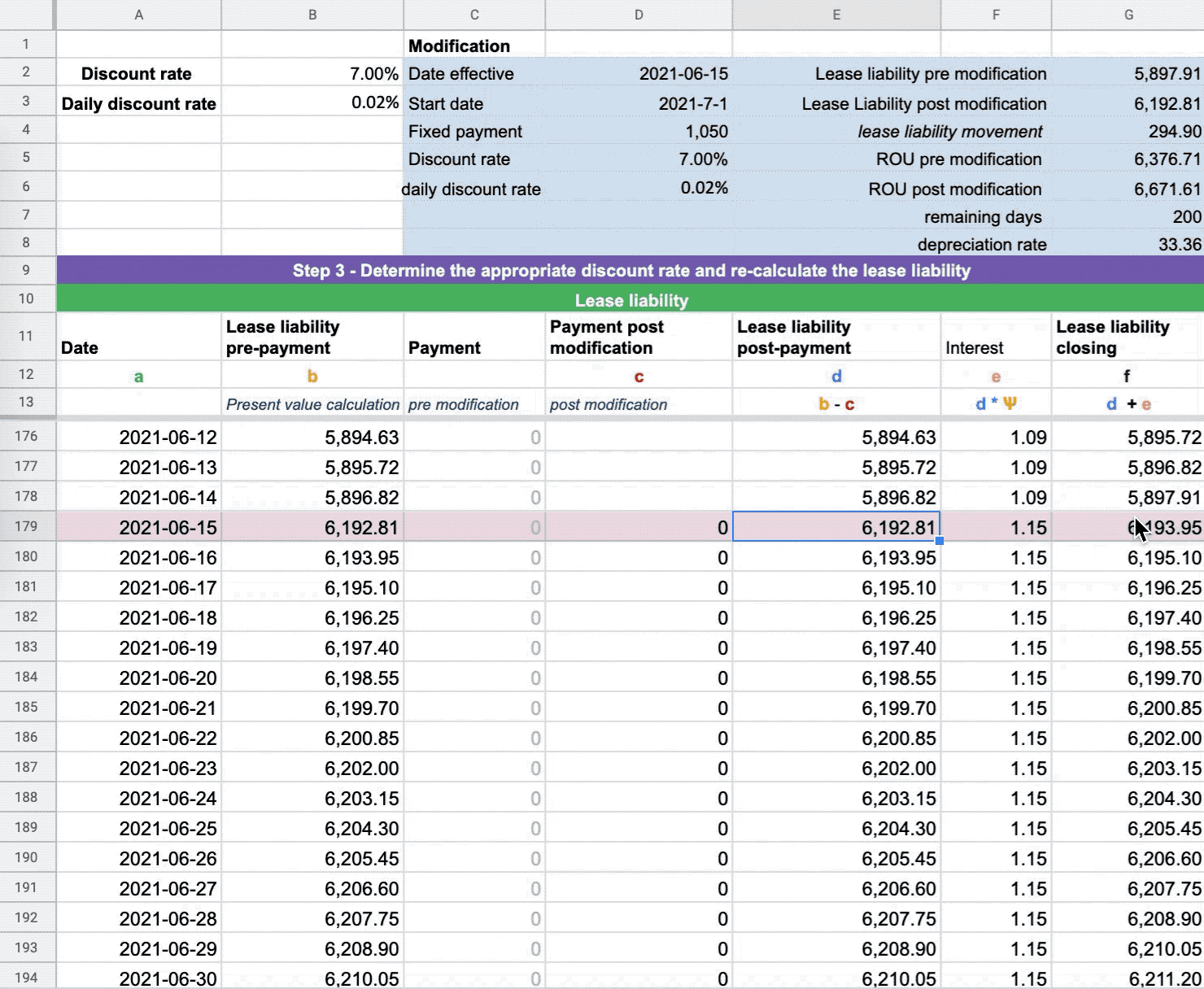Click the 'Daily discount rate' label cell

pyautogui.click(x=139, y=103)
